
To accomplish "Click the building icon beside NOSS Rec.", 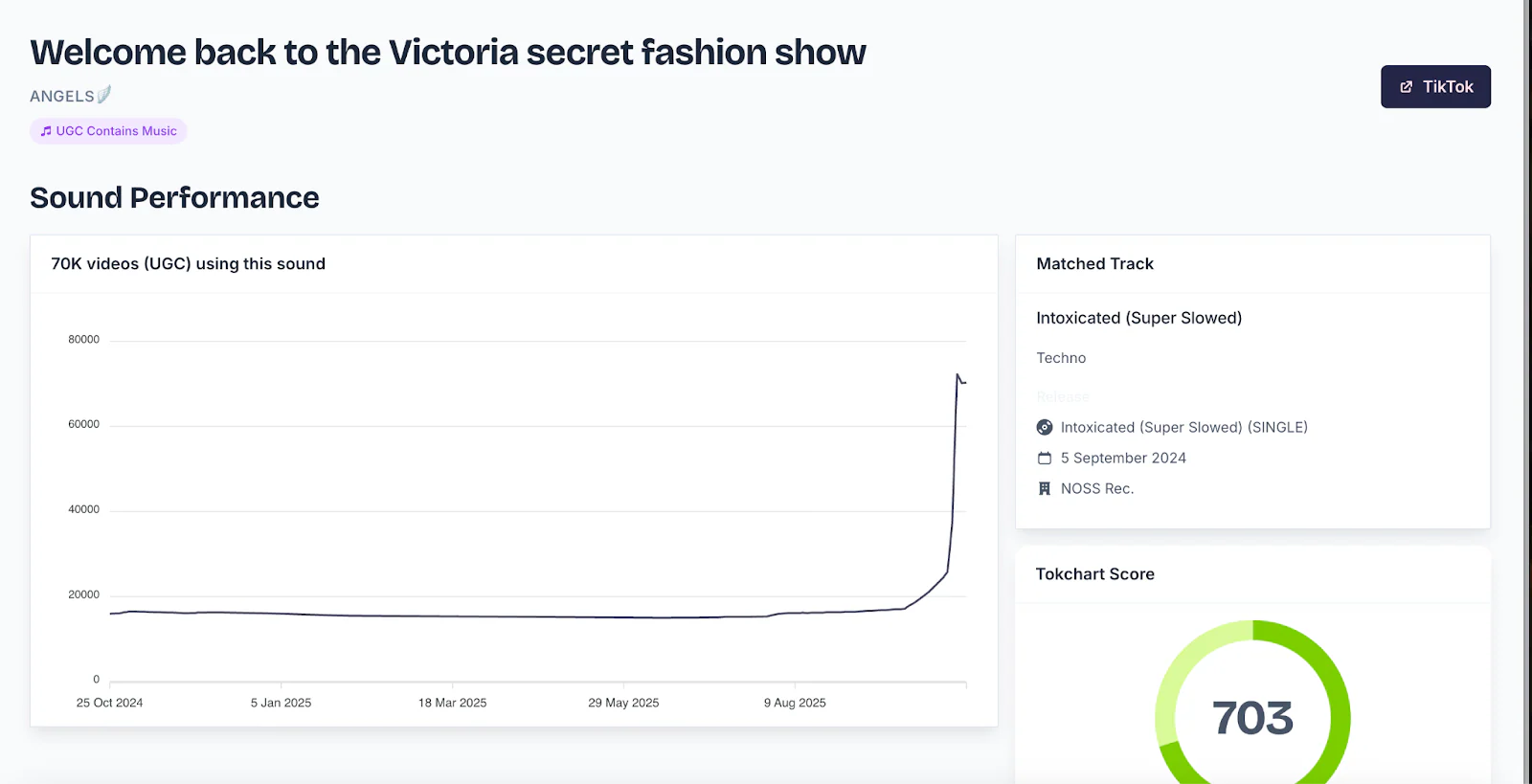I will [1045, 489].
